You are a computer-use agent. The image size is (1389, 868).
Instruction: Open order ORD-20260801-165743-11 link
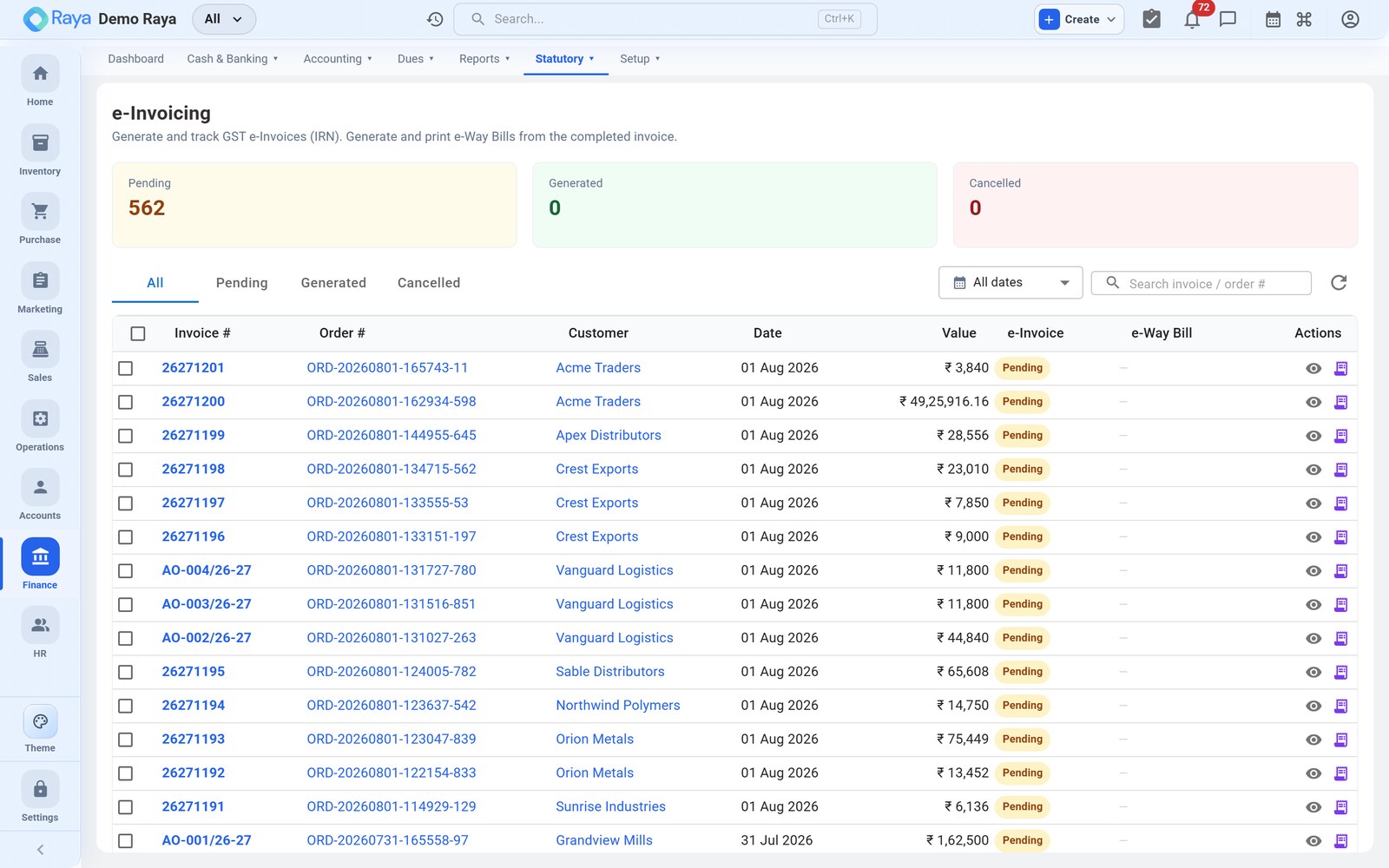[x=387, y=368]
